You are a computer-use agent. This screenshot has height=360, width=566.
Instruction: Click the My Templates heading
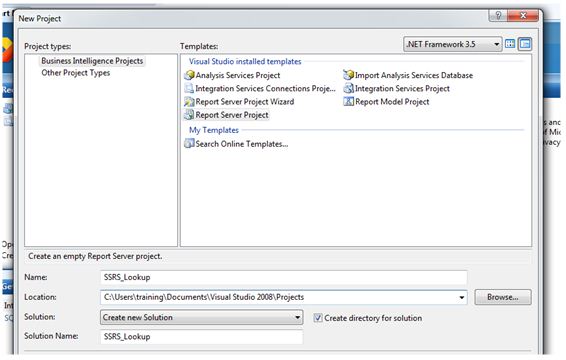point(214,130)
